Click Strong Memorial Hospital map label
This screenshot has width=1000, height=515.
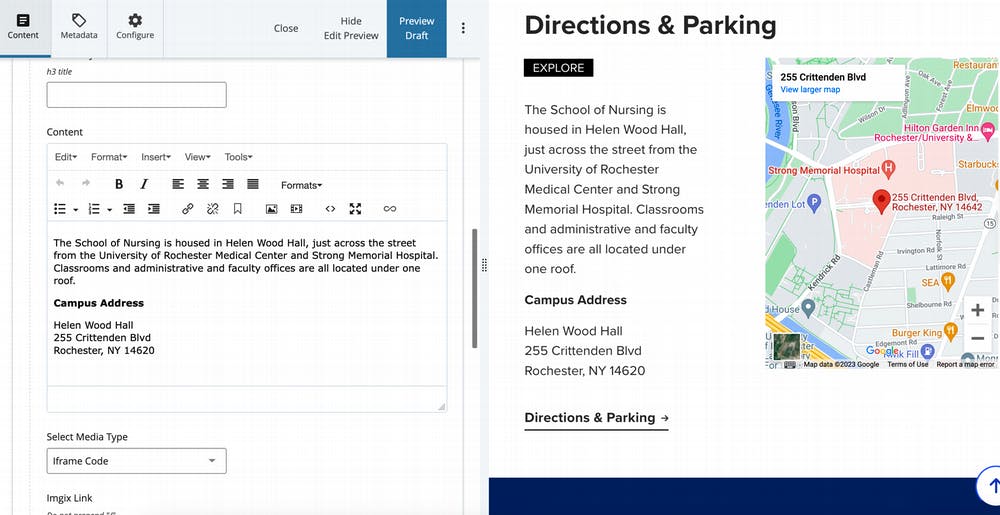pos(823,170)
